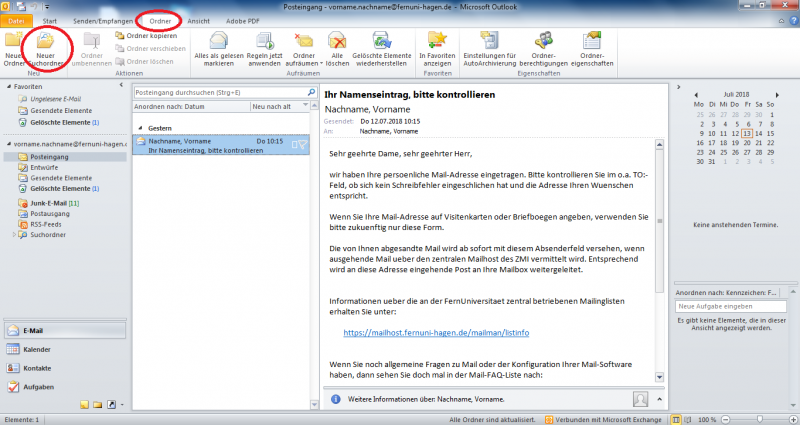The height and width of the screenshot is (425, 800).
Task: Select the Nachname, Vorname message
Action: tap(221, 145)
